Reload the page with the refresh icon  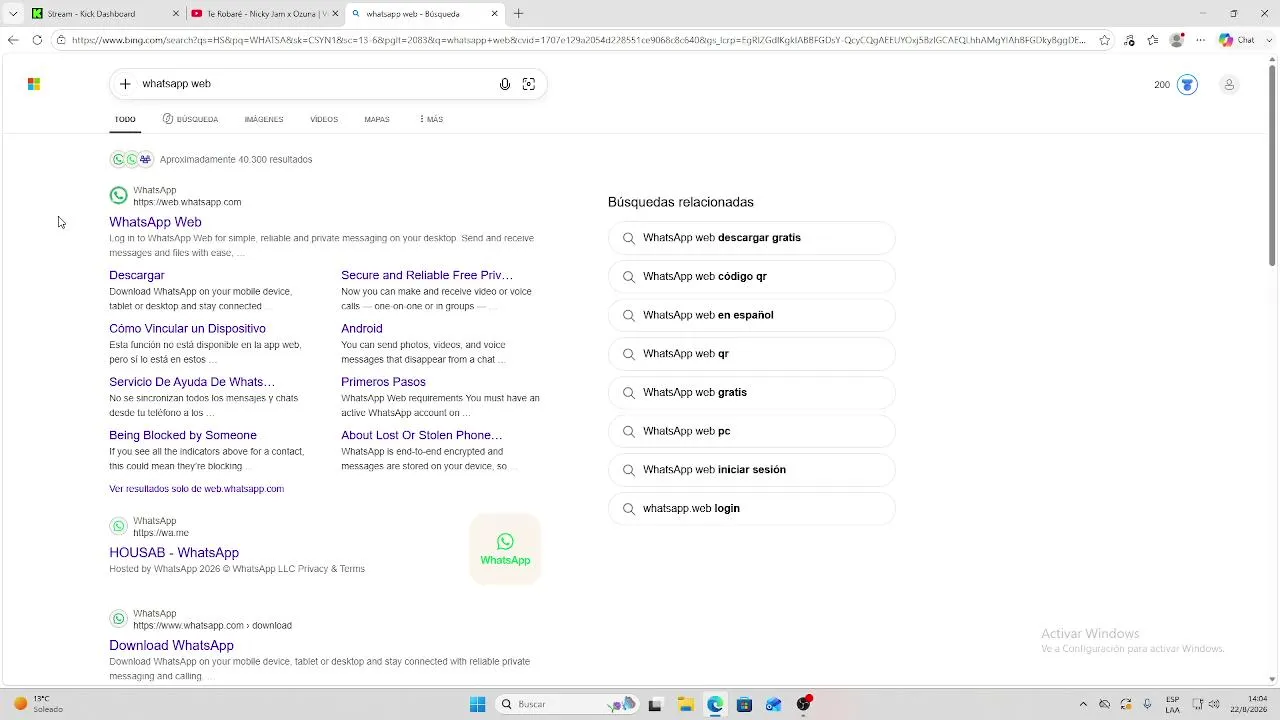tap(37, 40)
